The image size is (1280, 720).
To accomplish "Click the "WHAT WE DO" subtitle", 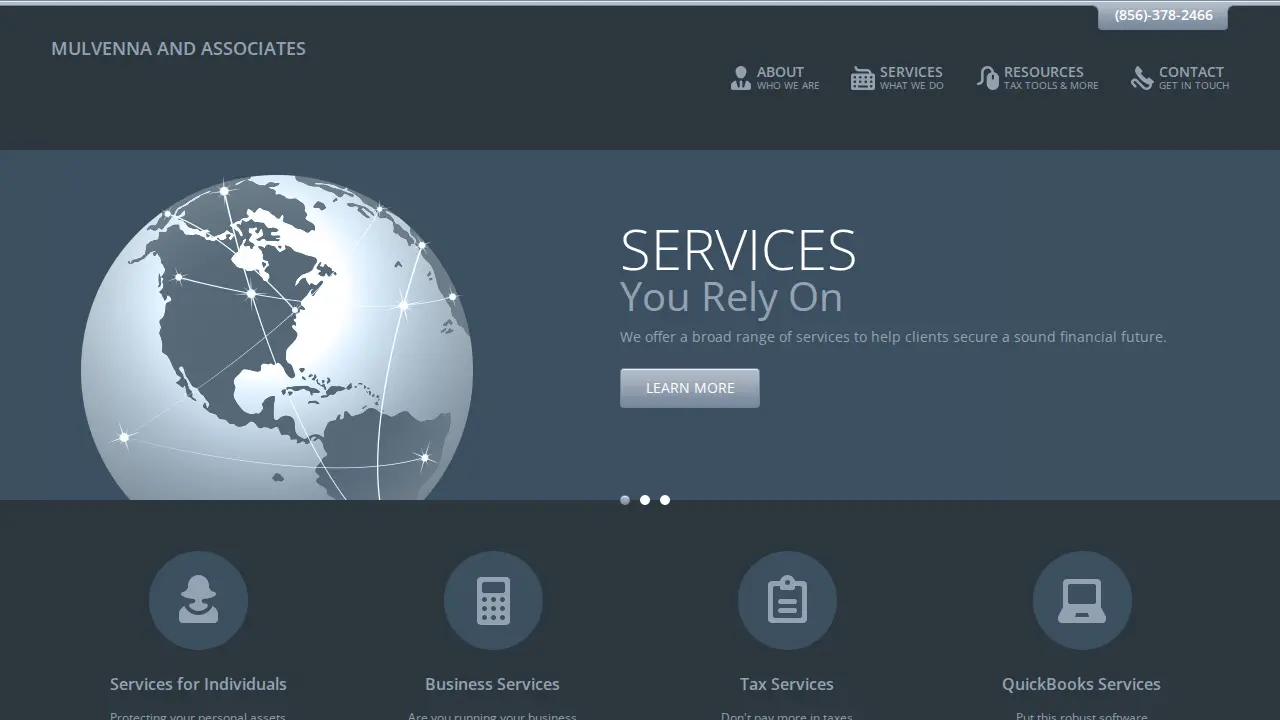I will [912, 86].
